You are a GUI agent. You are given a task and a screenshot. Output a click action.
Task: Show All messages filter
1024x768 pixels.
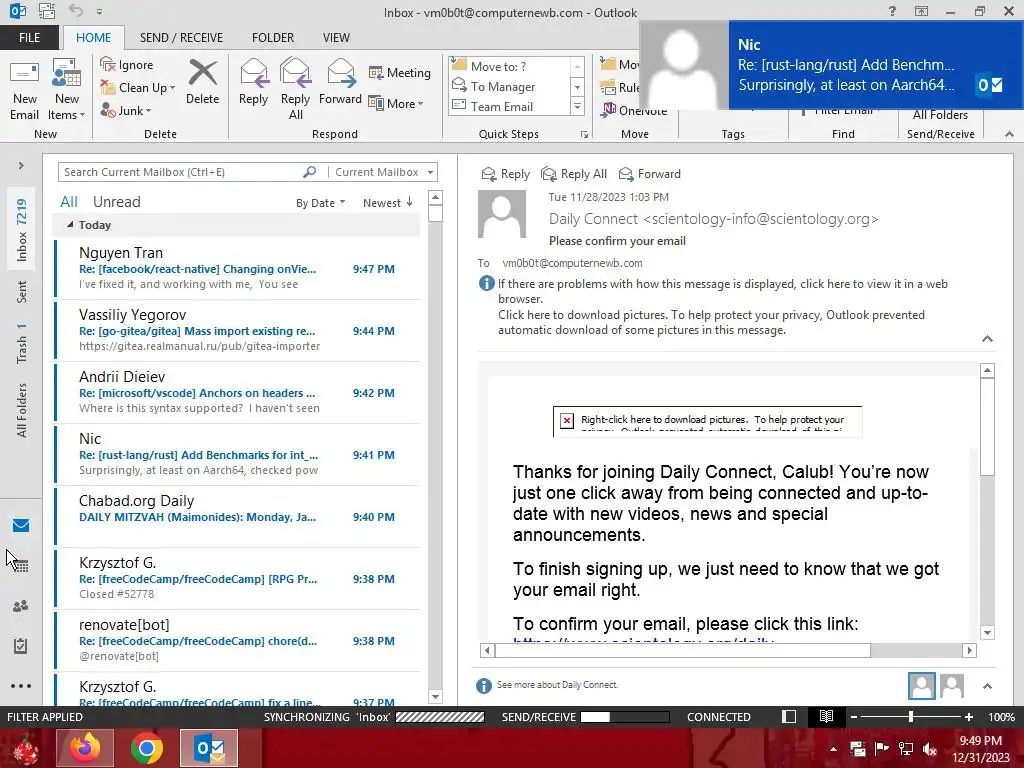[x=69, y=202]
